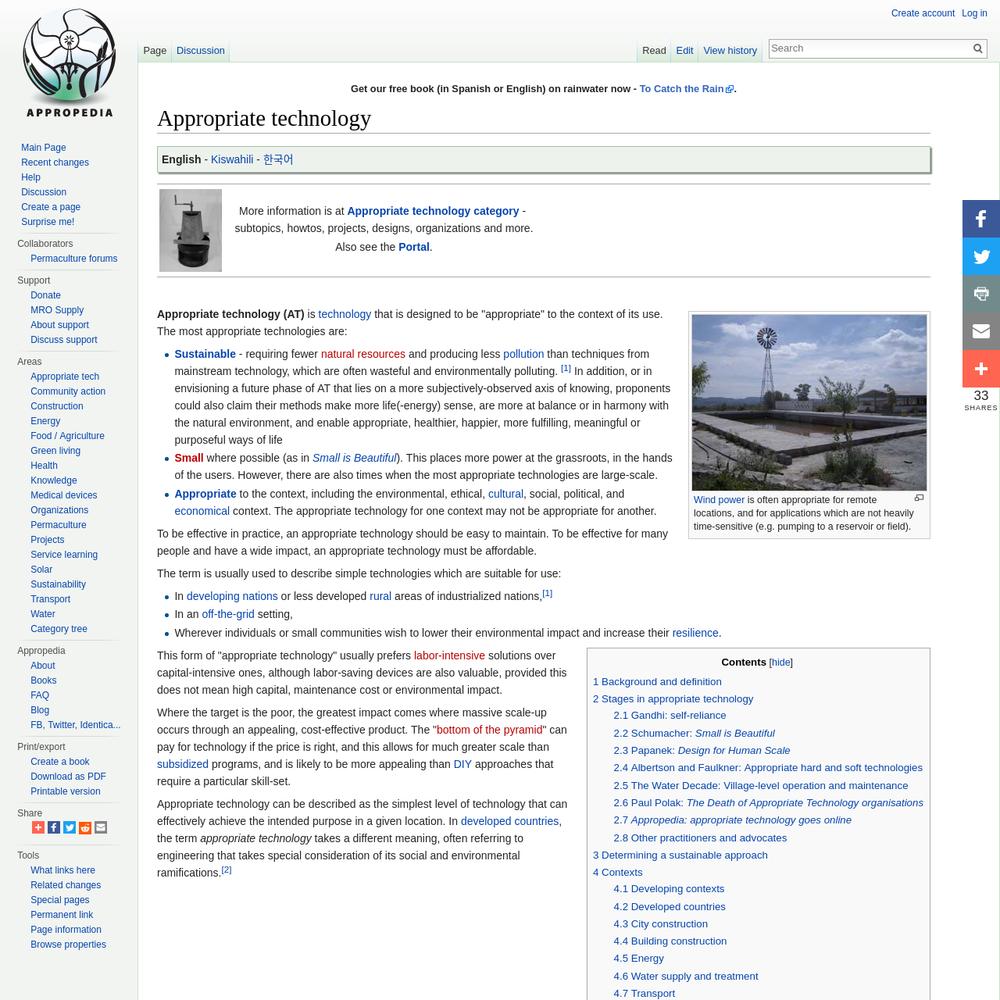
Task: Open Printable version link
Action: [65, 791]
